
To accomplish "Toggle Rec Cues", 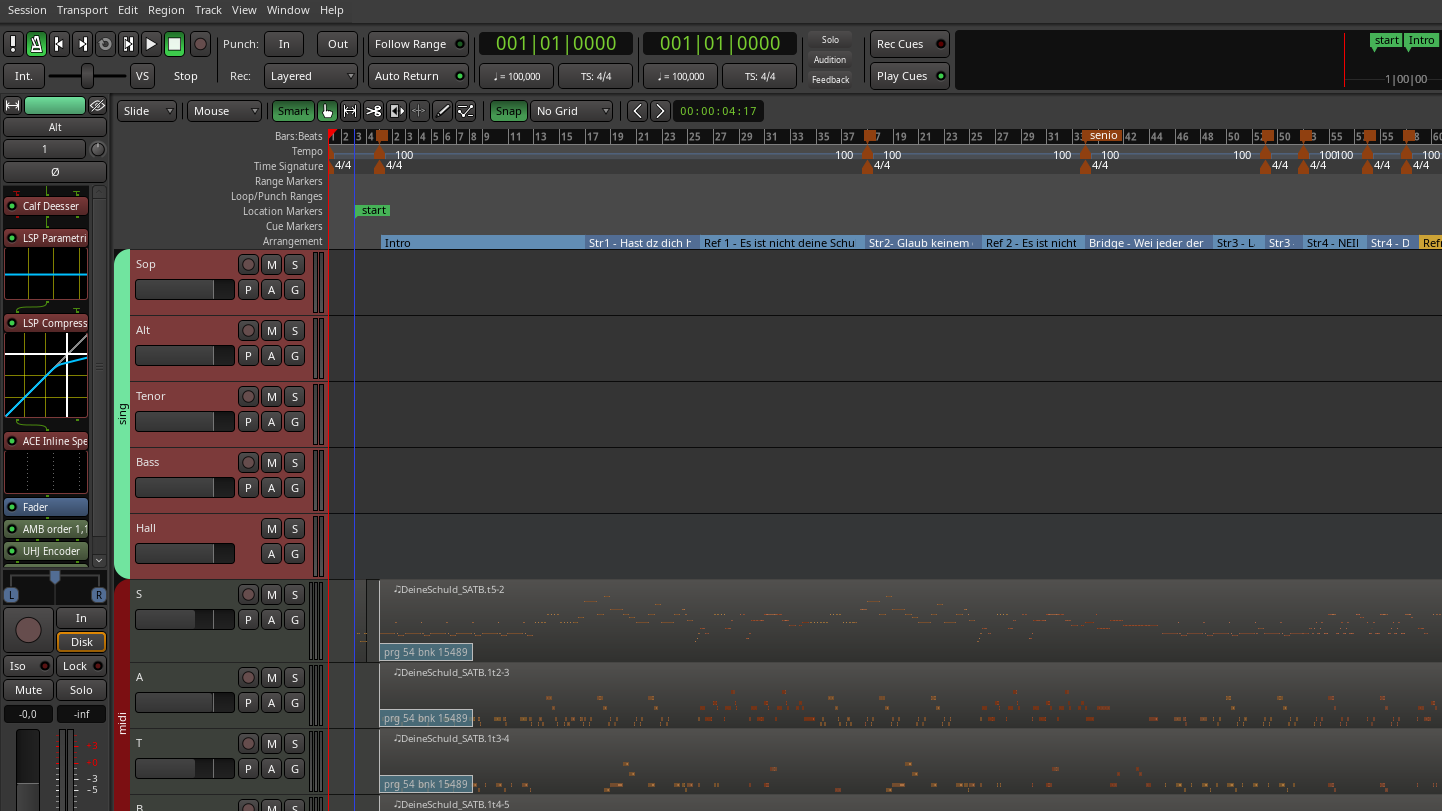I will (x=910, y=44).
